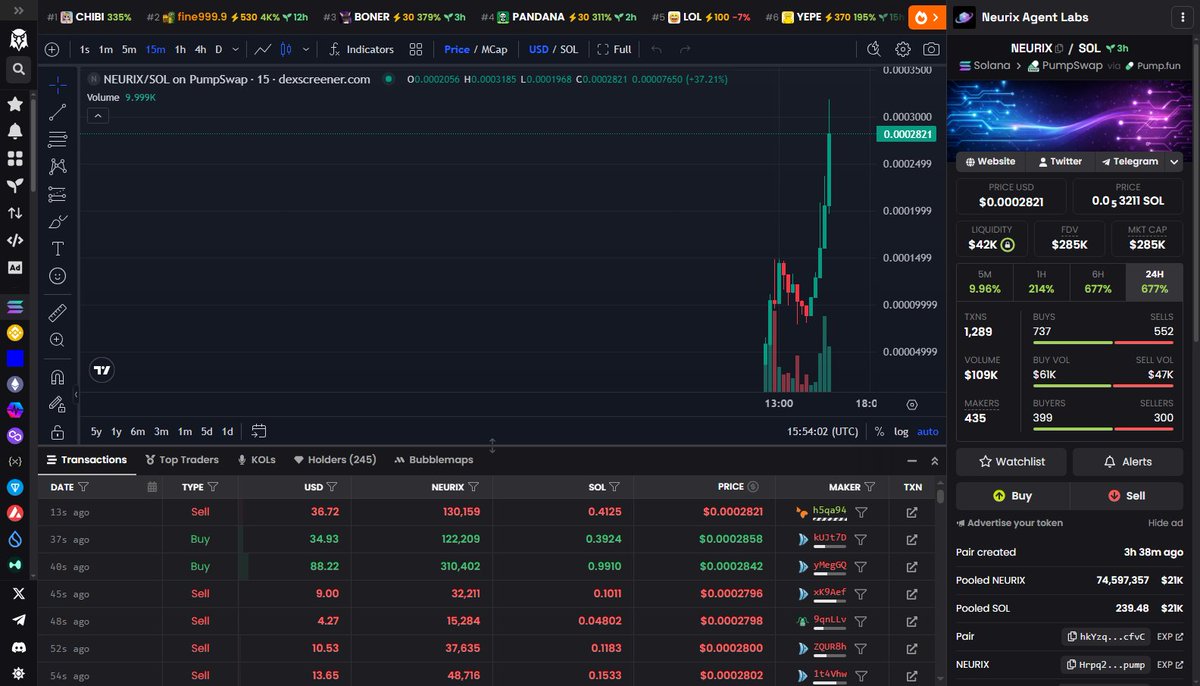The width and height of the screenshot is (1200, 686).
Task: Select the crosshair cursor chart tool
Action: tap(58, 84)
